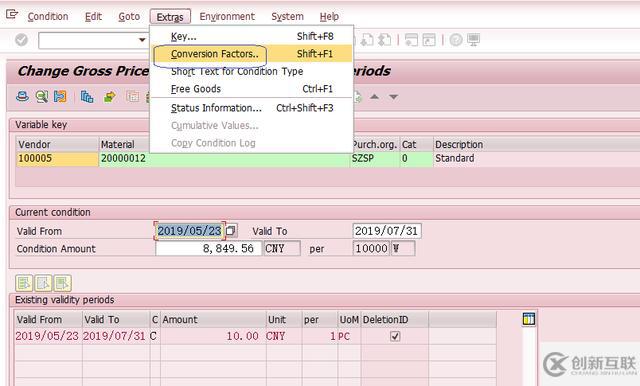Choose Conversion Factors.. menu entry
Image resolution: width=640 pixels, height=386 pixels.
pos(251,53)
